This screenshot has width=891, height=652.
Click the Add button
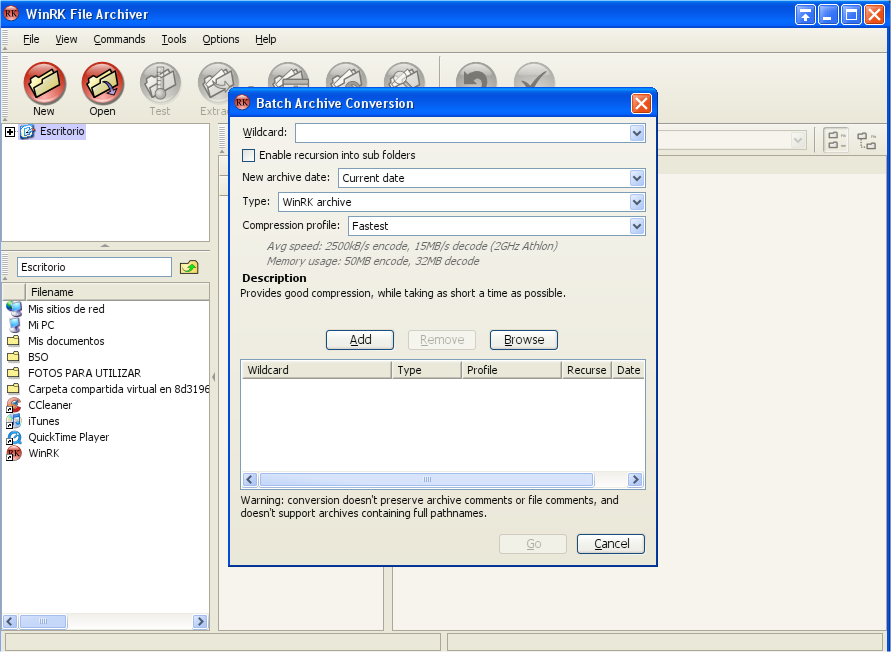coord(360,340)
